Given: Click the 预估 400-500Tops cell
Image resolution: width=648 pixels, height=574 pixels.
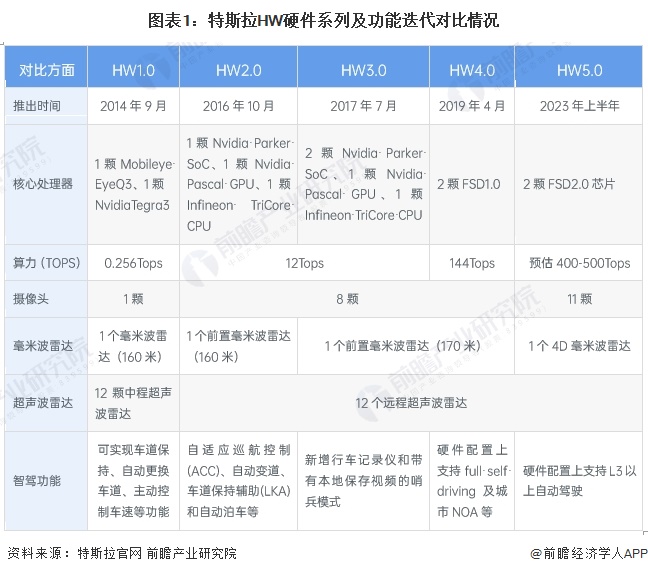Looking at the screenshot, I should pos(579,263).
